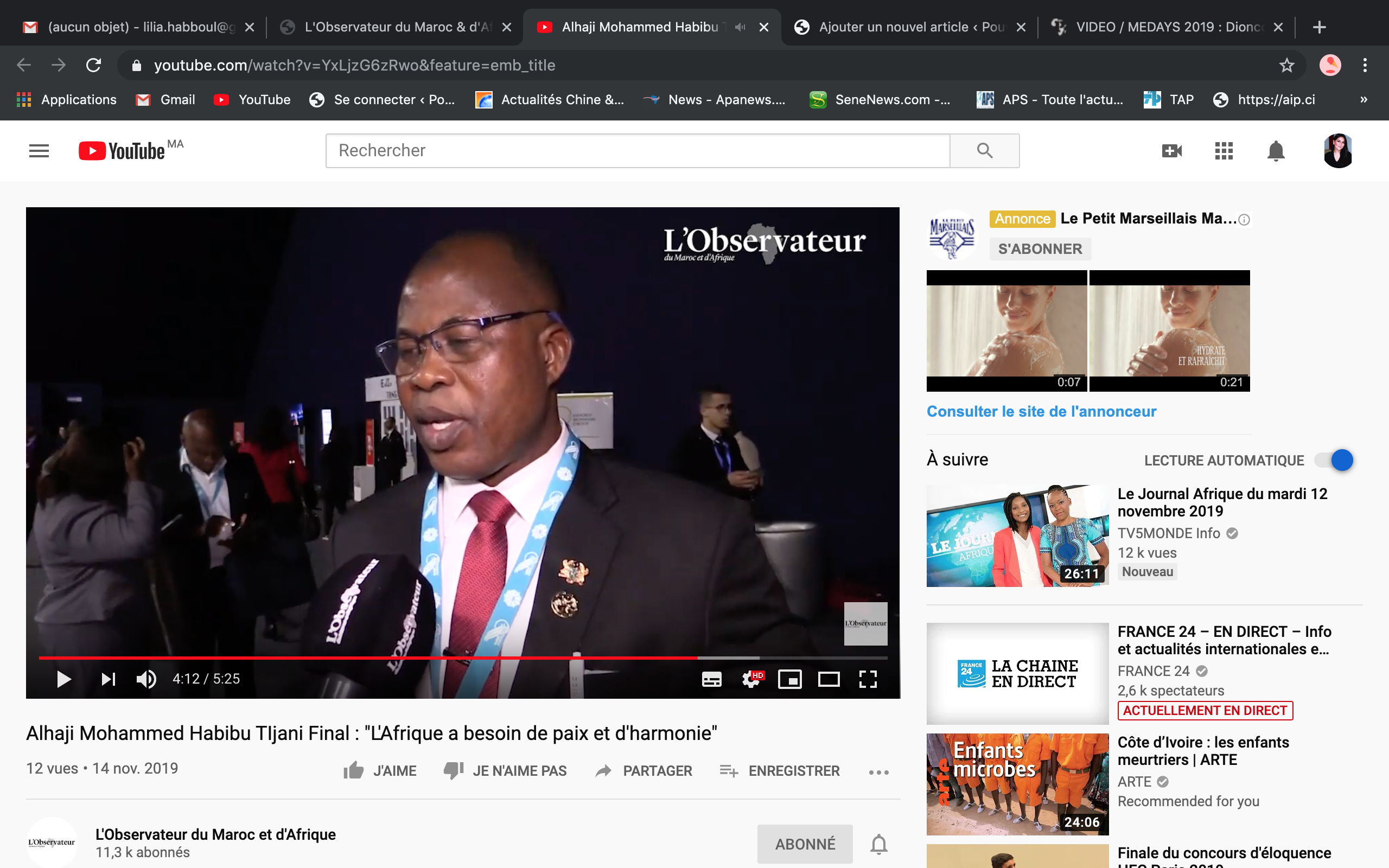This screenshot has height=868, width=1389.
Task: Dislike with JE N'AIME PAS
Action: tap(505, 771)
